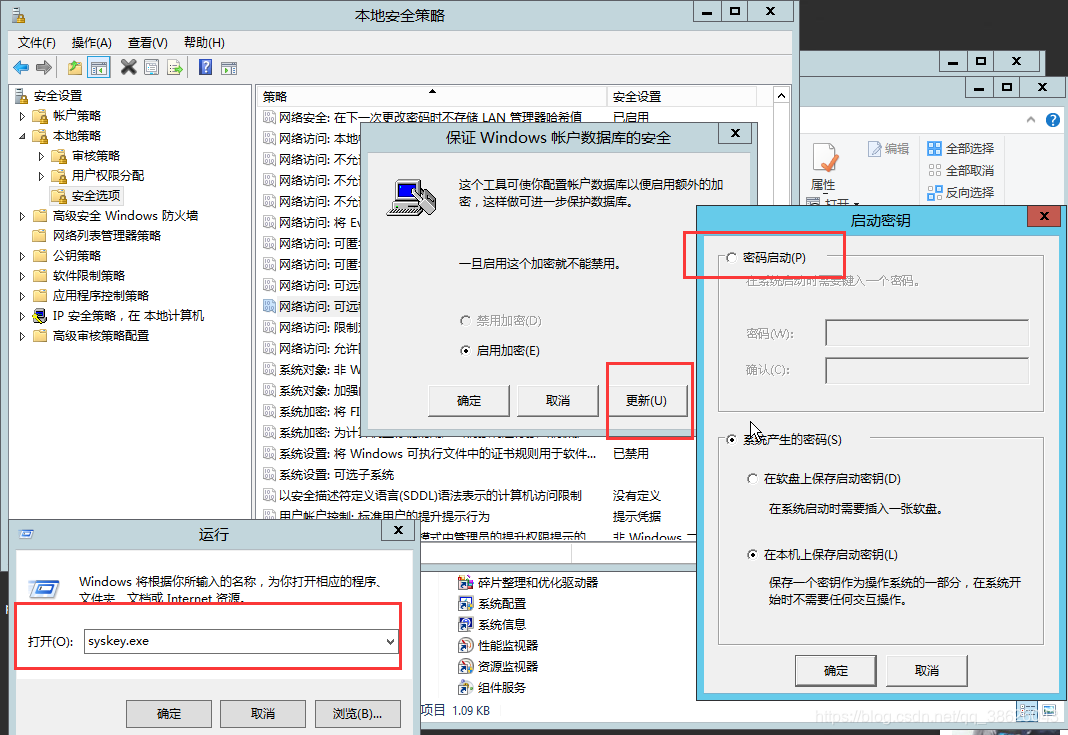The width and height of the screenshot is (1068, 735).
Task: Click the 全部取消 icon in the Explorer ribbon
Action: click(934, 170)
